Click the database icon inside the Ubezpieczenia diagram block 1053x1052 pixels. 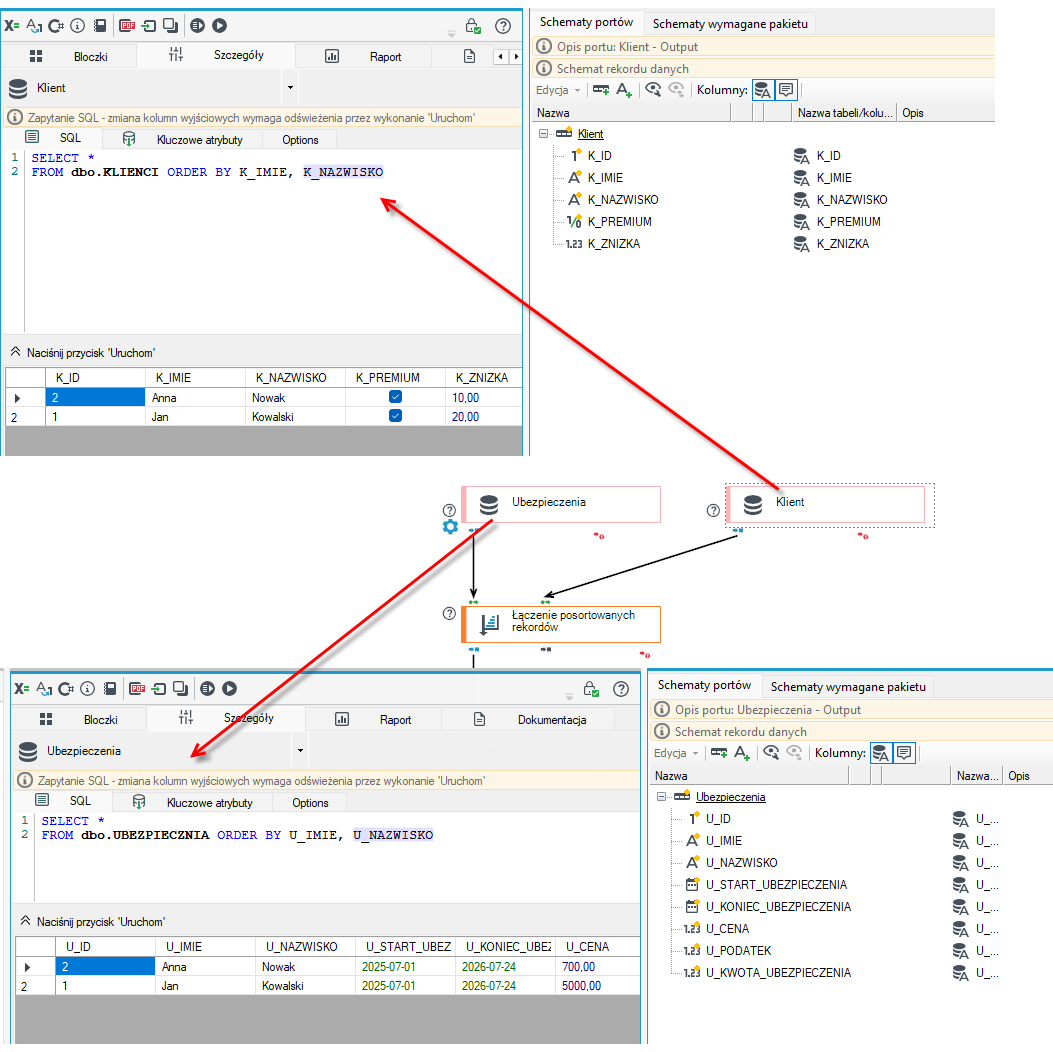489,505
